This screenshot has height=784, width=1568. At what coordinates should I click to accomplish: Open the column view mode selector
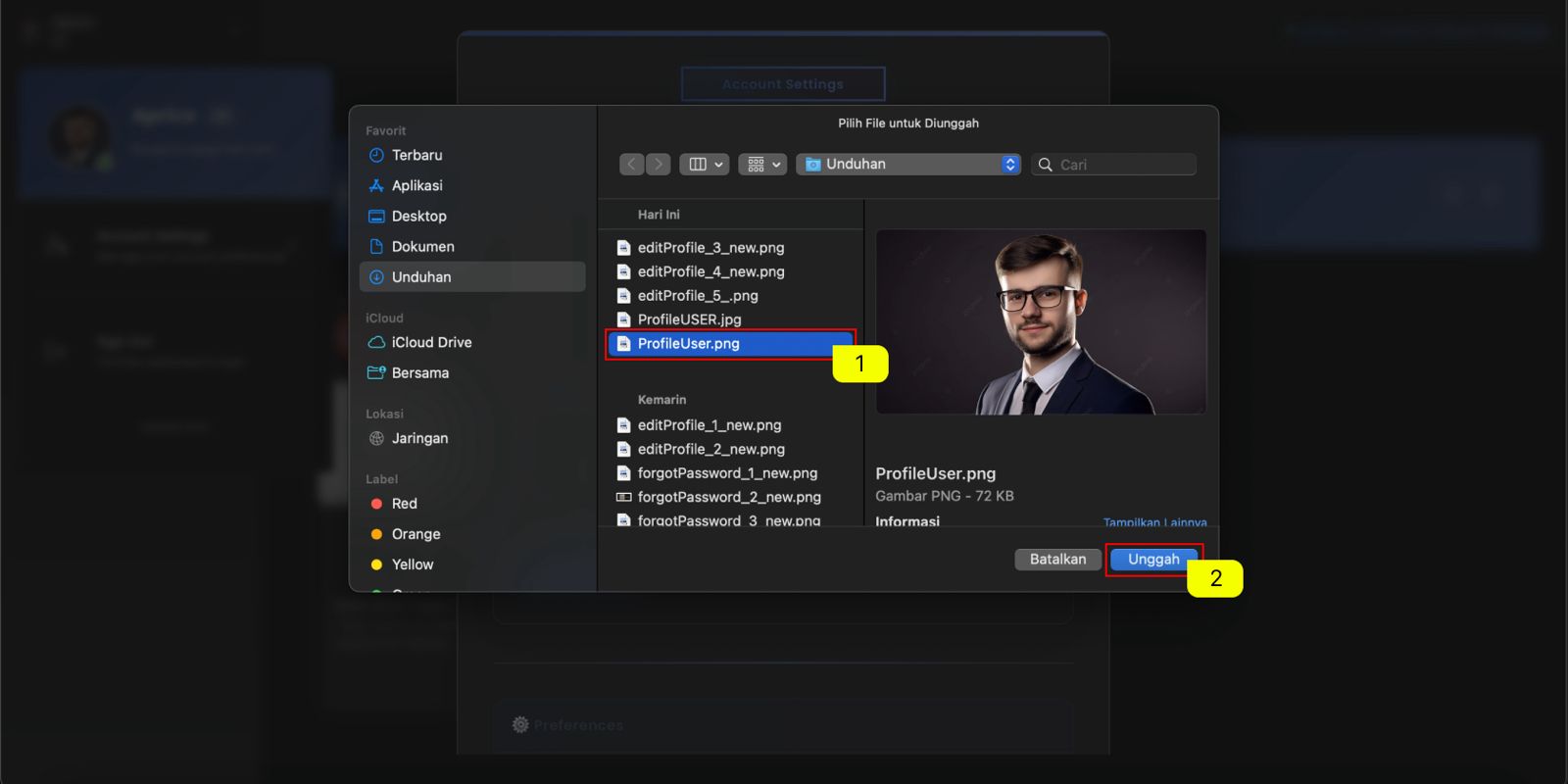point(705,165)
